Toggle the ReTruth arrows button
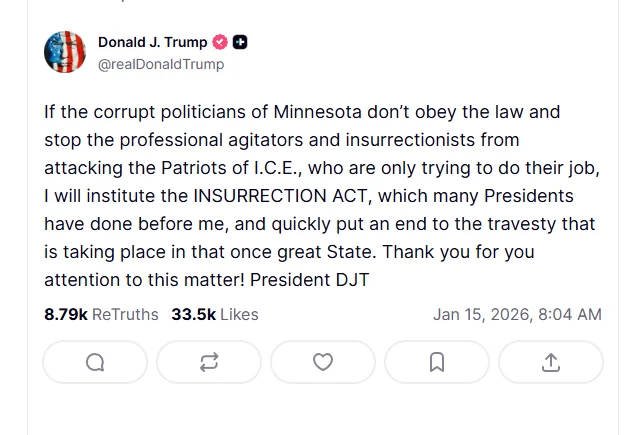This screenshot has width=643, height=435. [209, 362]
